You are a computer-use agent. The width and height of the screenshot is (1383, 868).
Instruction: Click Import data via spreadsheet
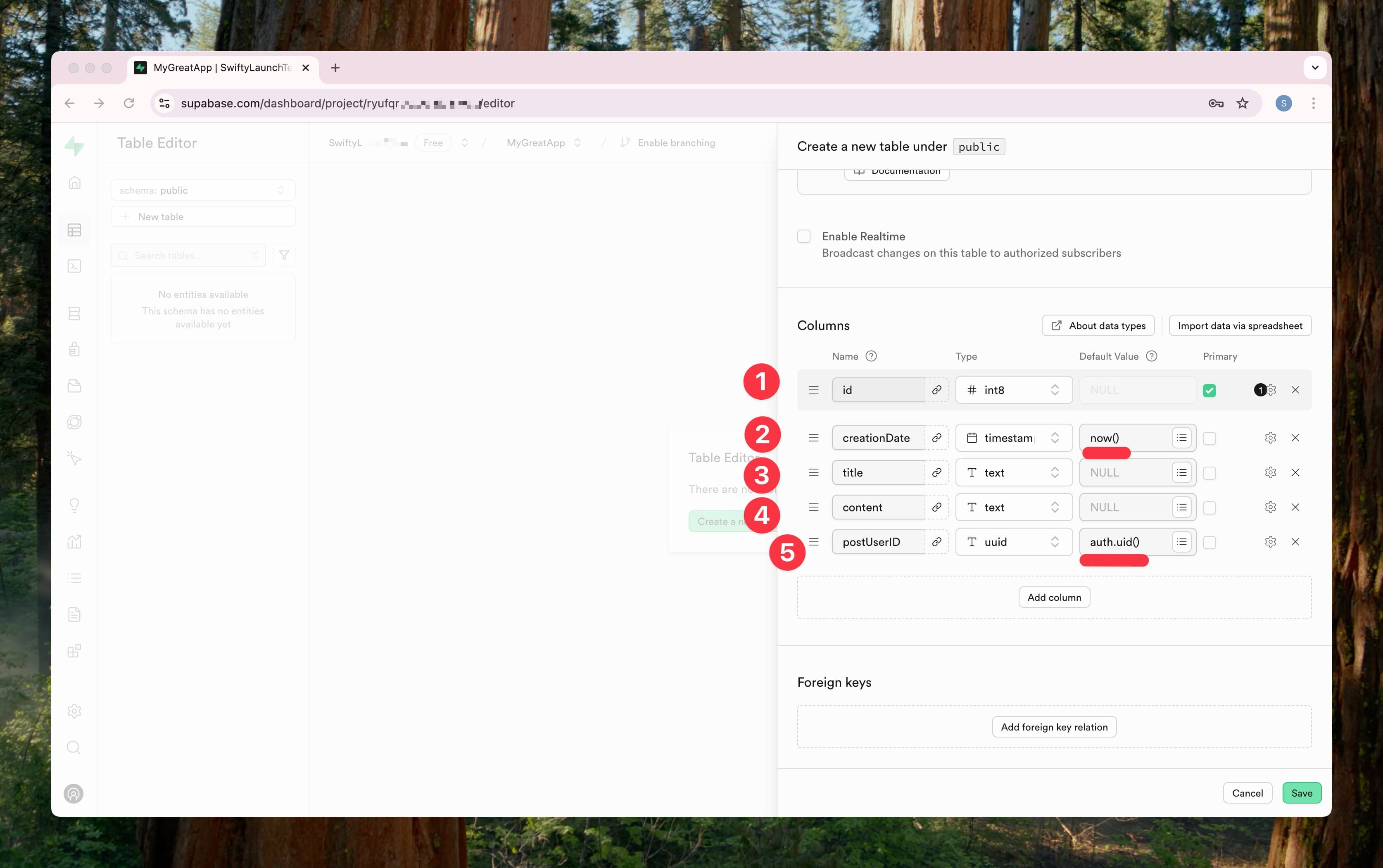1240,325
